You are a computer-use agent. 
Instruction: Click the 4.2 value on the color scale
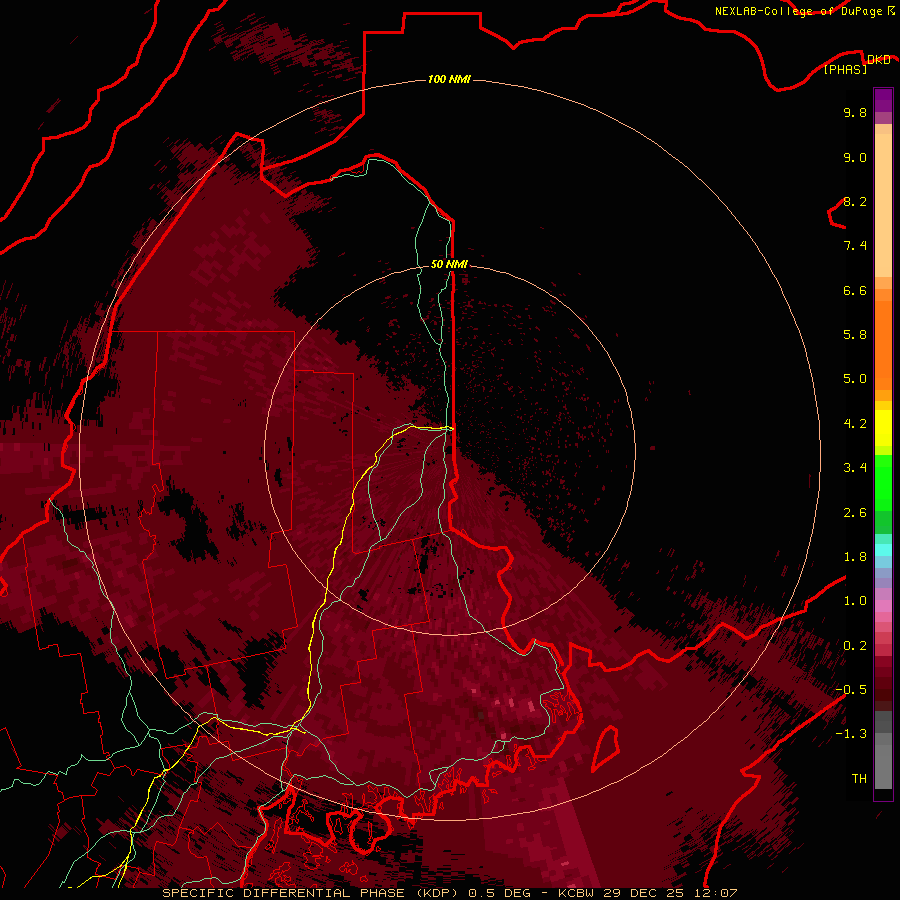[x=855, y=424]
